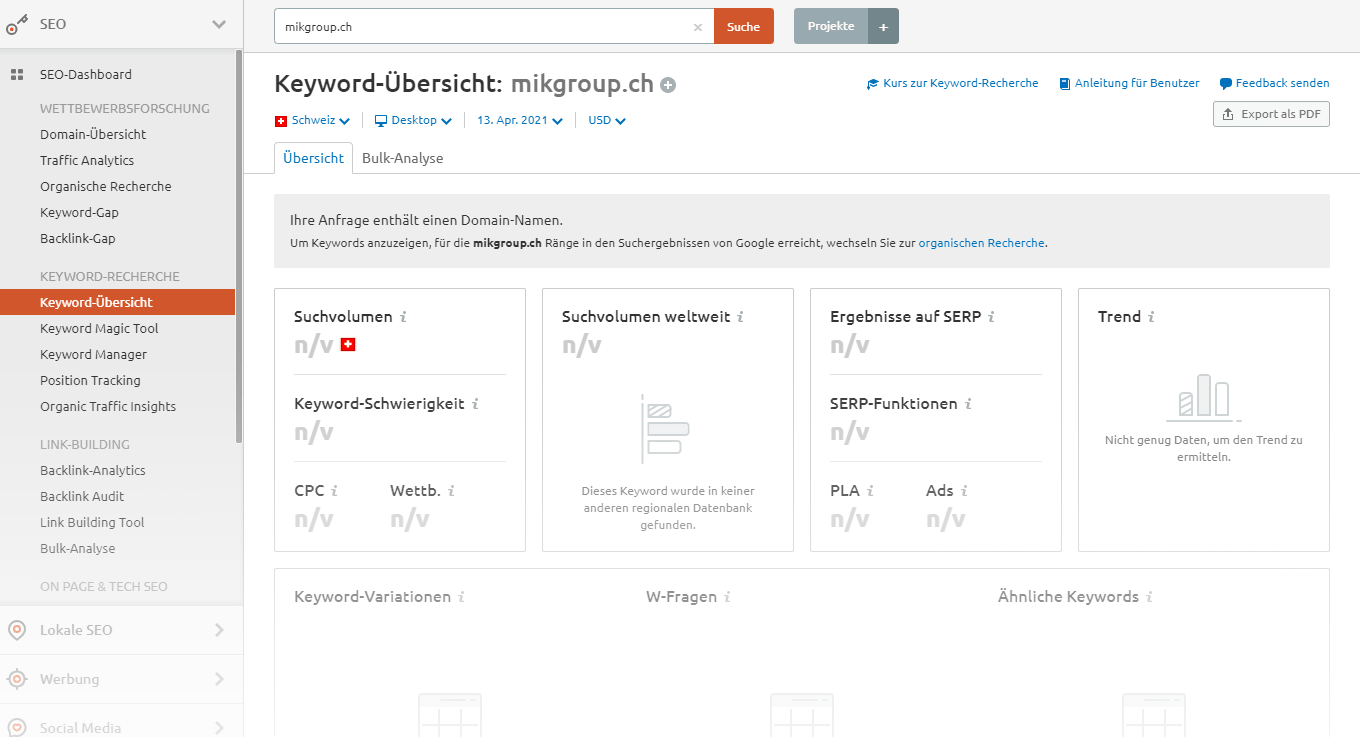This screenshot has height=737, width=1360.
Task: Open the USD currency dropdown
Action: [607, 121]
